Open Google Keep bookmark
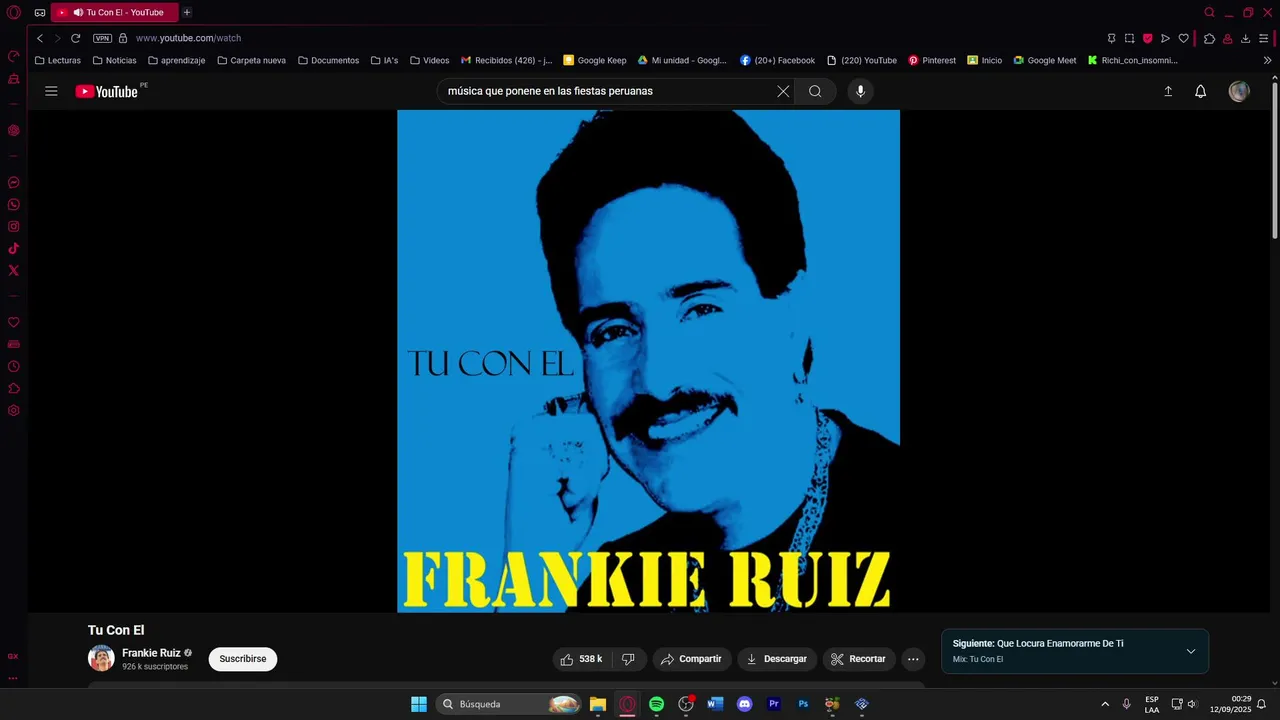 594,60
